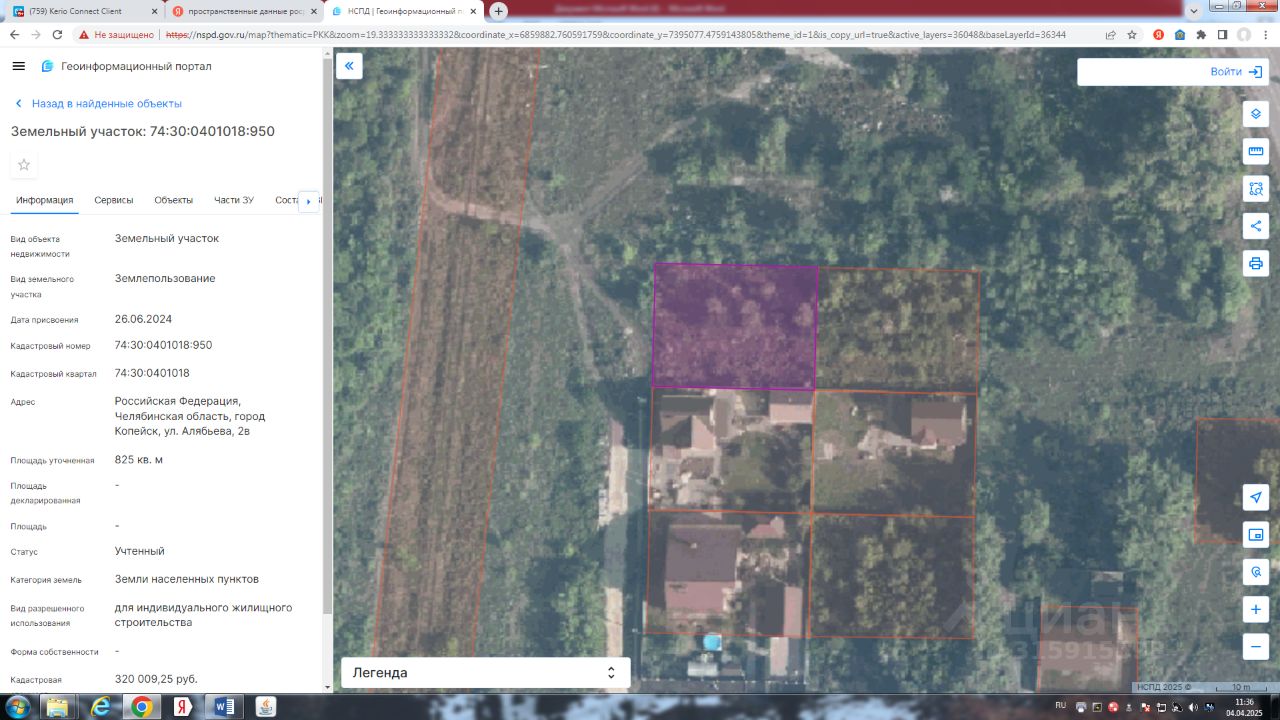Click the Учтенный status value
Image resolution: width=1280 pixels, height=720 pixels.
140,551
